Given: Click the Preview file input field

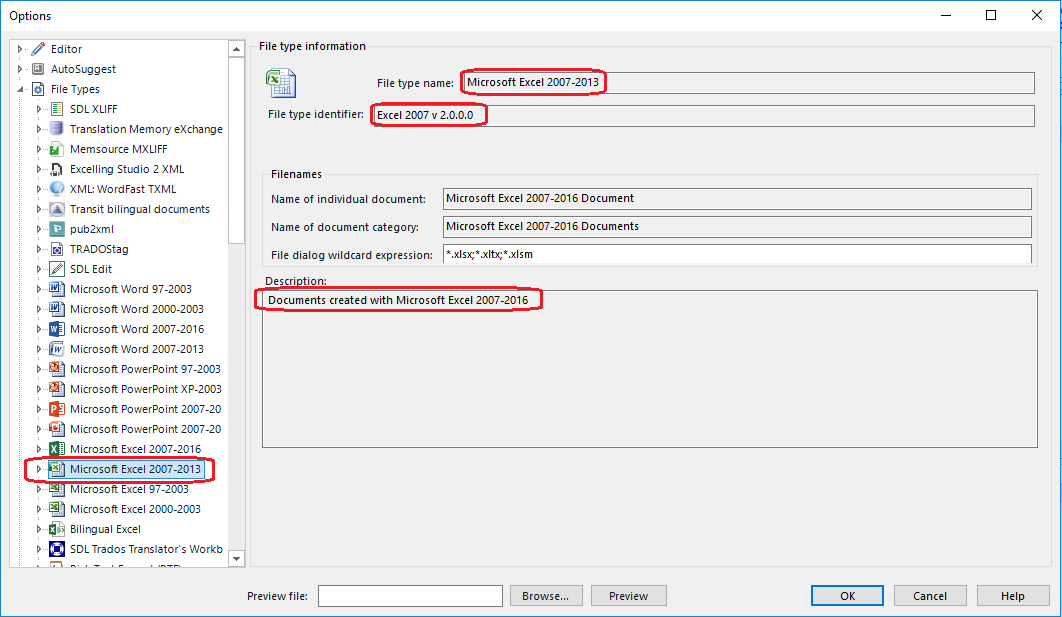Looking at the screenshot, I should click(410, 595).
